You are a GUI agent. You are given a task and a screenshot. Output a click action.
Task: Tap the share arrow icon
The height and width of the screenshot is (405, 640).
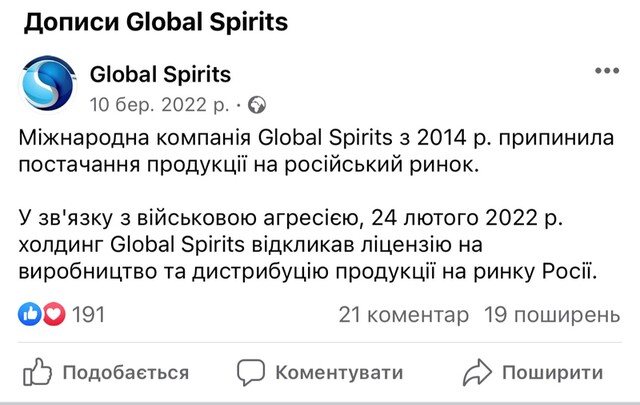tap(481, 373)
